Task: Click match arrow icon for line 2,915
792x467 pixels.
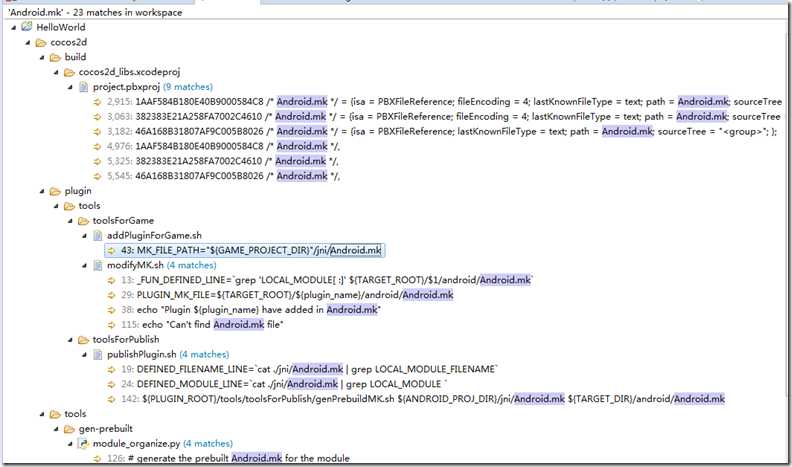Action: click(97, 102)
